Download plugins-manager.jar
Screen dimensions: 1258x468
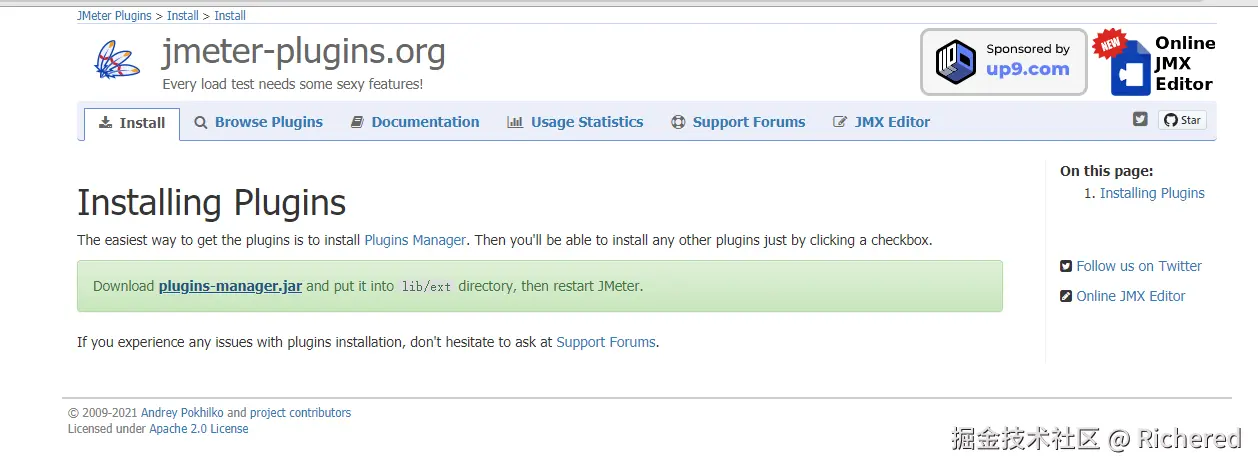pyautogui.click(x=230, y=286)
